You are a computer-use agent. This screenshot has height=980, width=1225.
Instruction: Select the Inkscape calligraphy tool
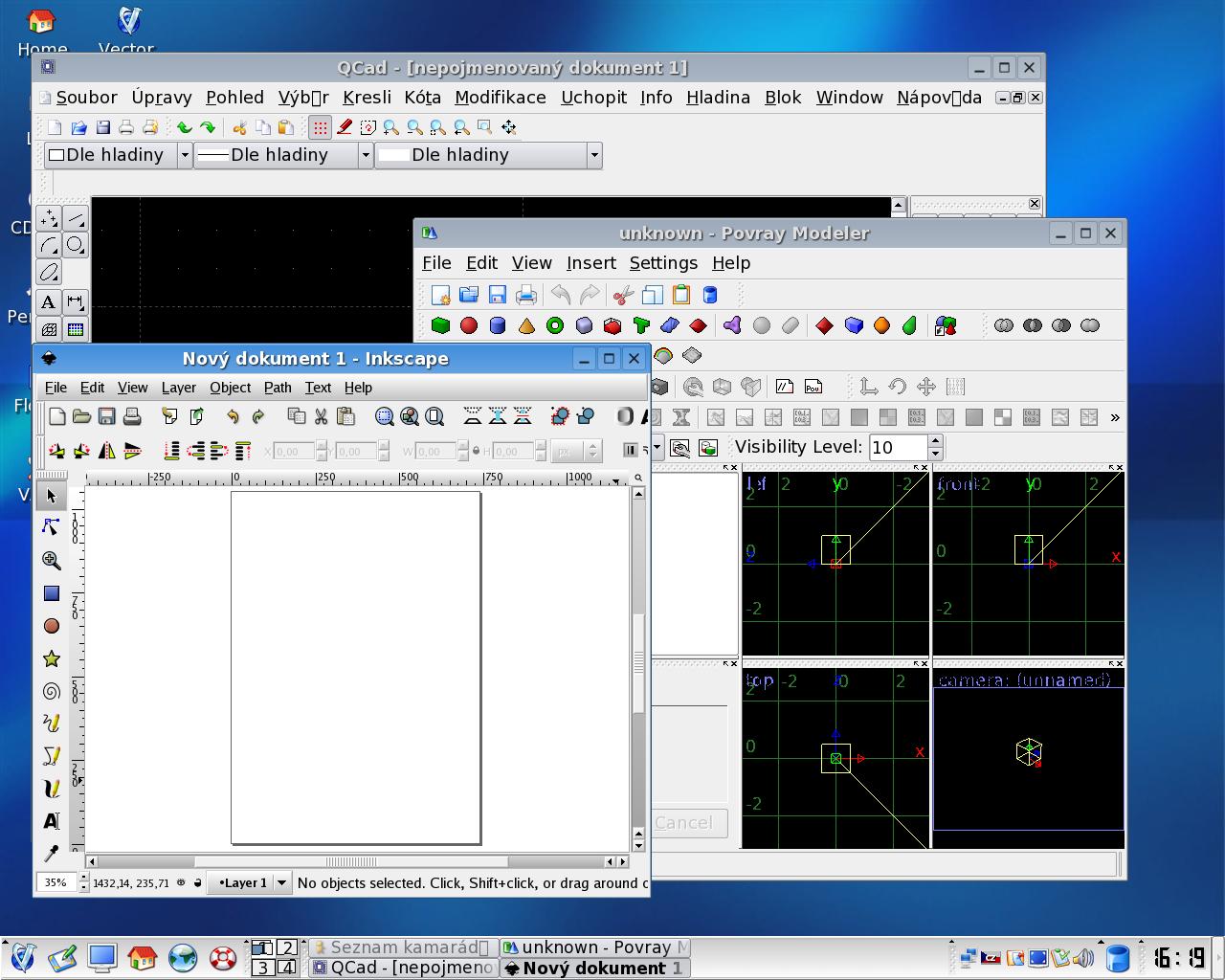coord(52,789)
